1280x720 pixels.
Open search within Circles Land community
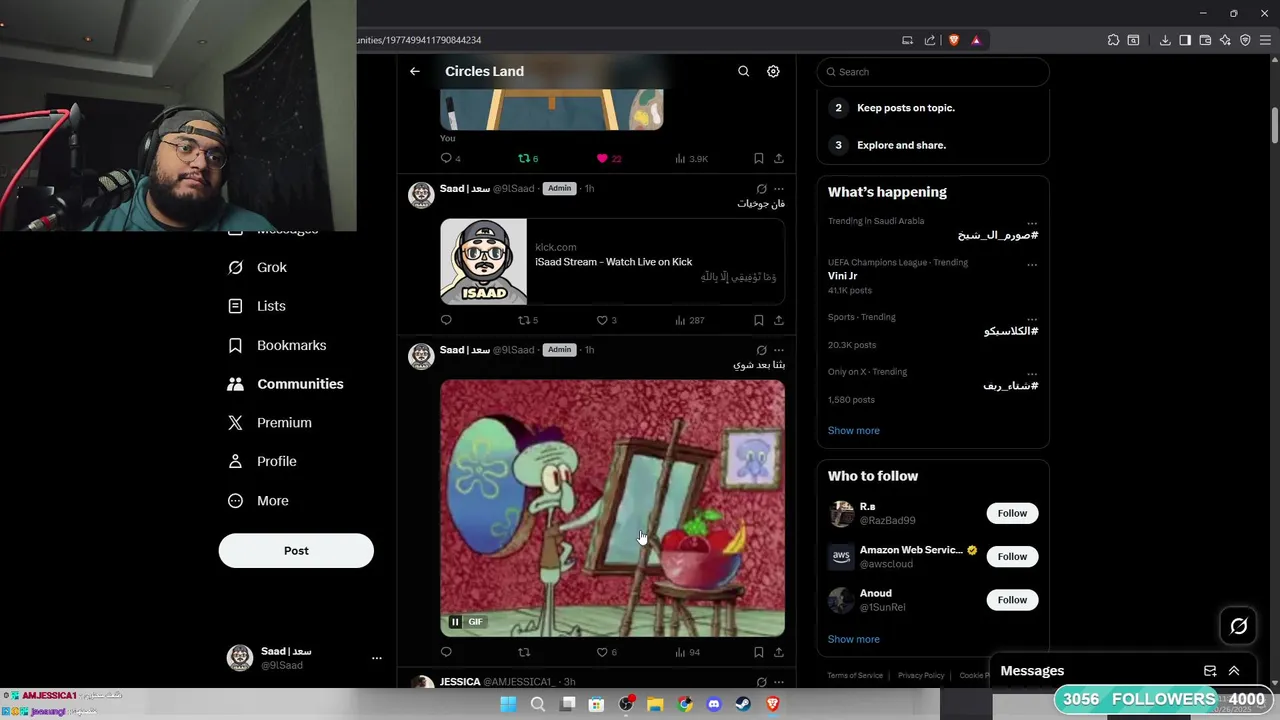[x=743, y=71]
